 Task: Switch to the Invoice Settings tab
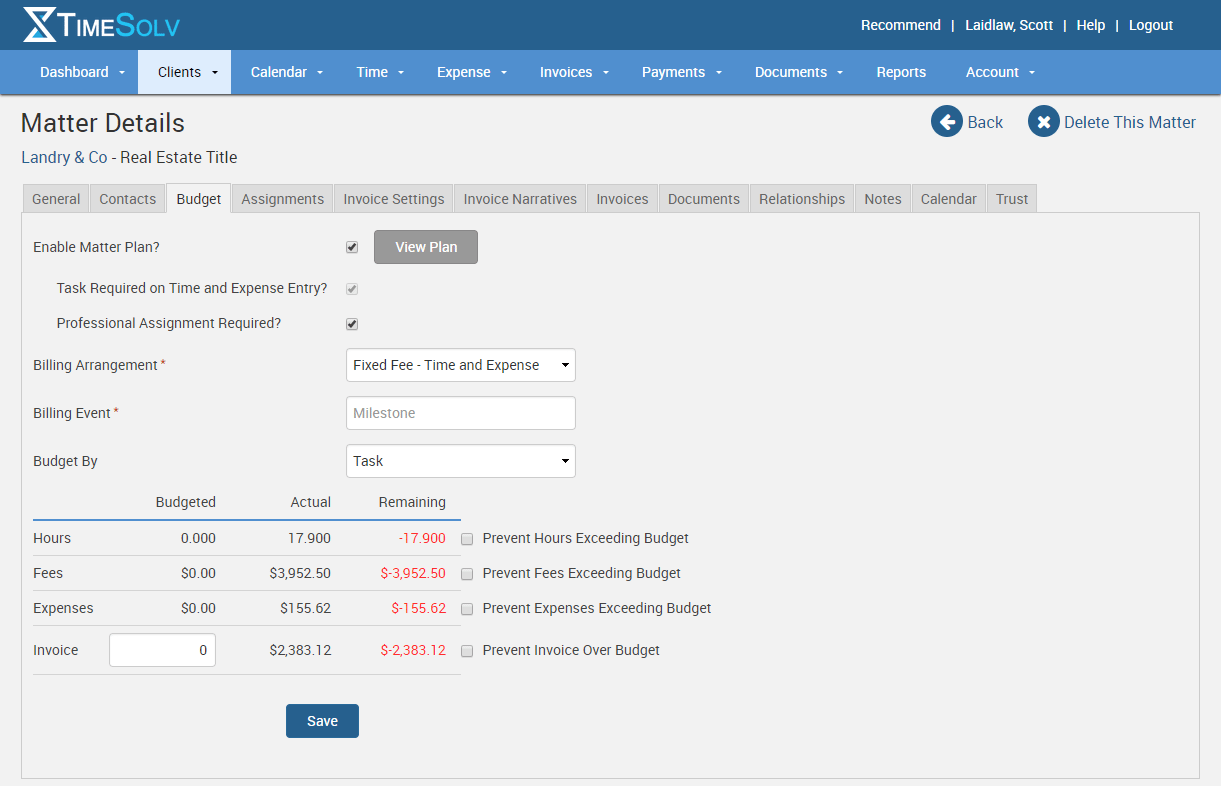pyautogui.click(x=393, y=199)
